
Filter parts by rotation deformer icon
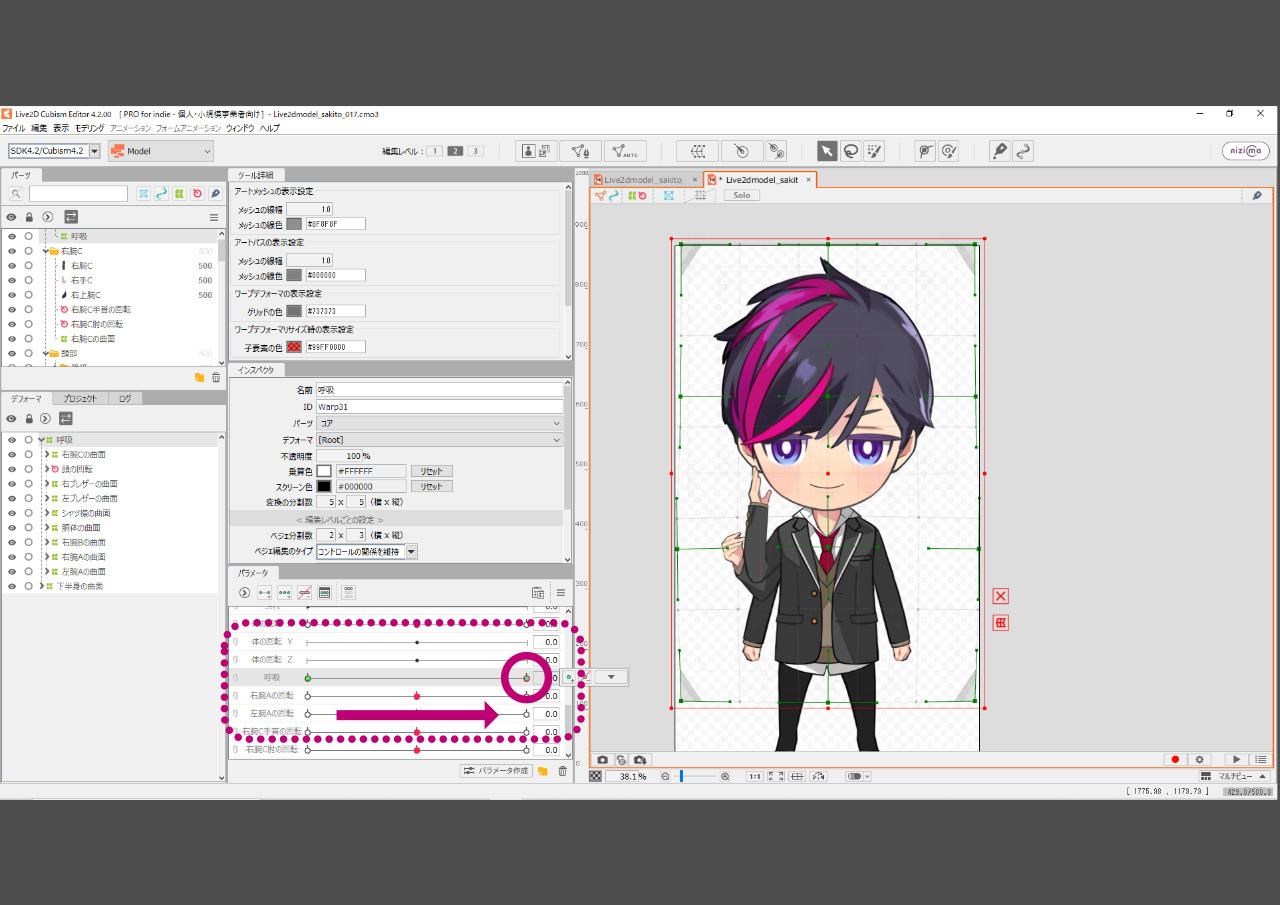(x=197, y=193)
